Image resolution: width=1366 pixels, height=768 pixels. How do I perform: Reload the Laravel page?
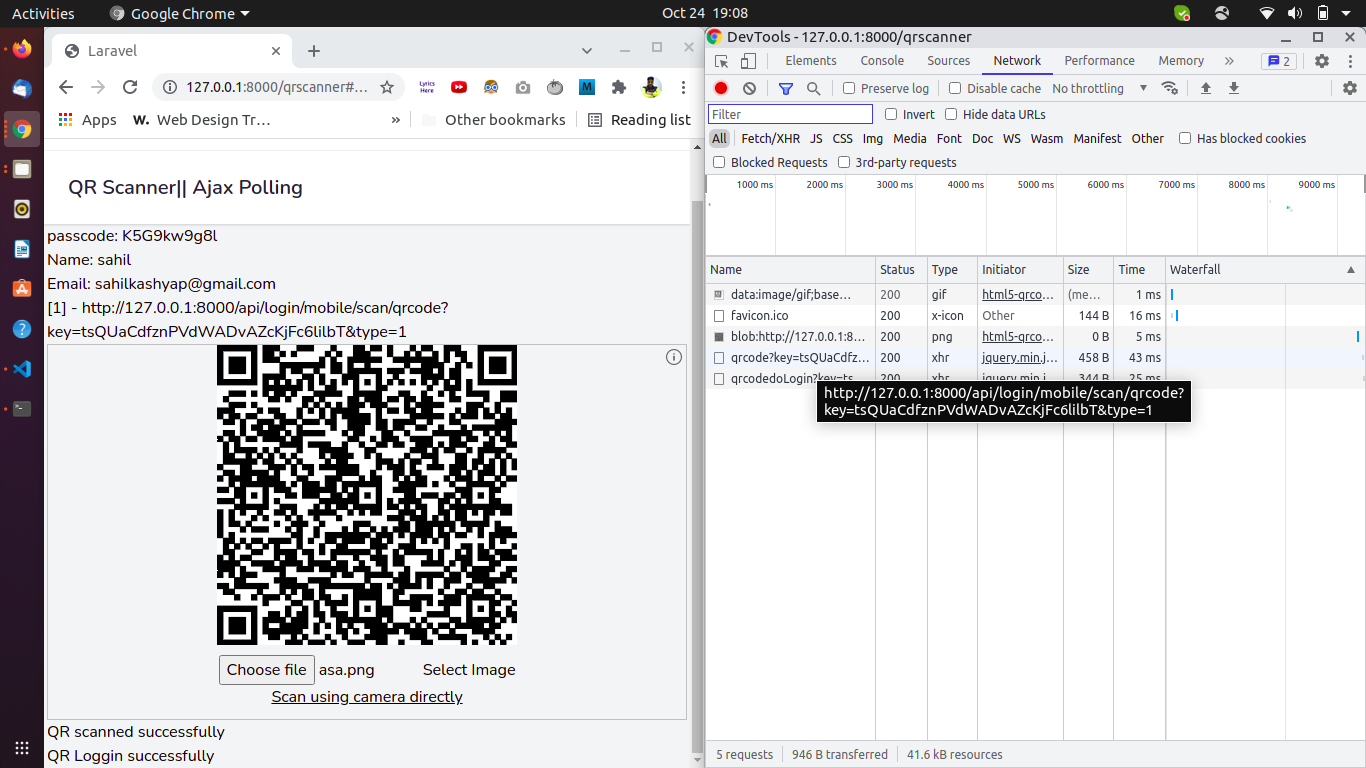130,87
